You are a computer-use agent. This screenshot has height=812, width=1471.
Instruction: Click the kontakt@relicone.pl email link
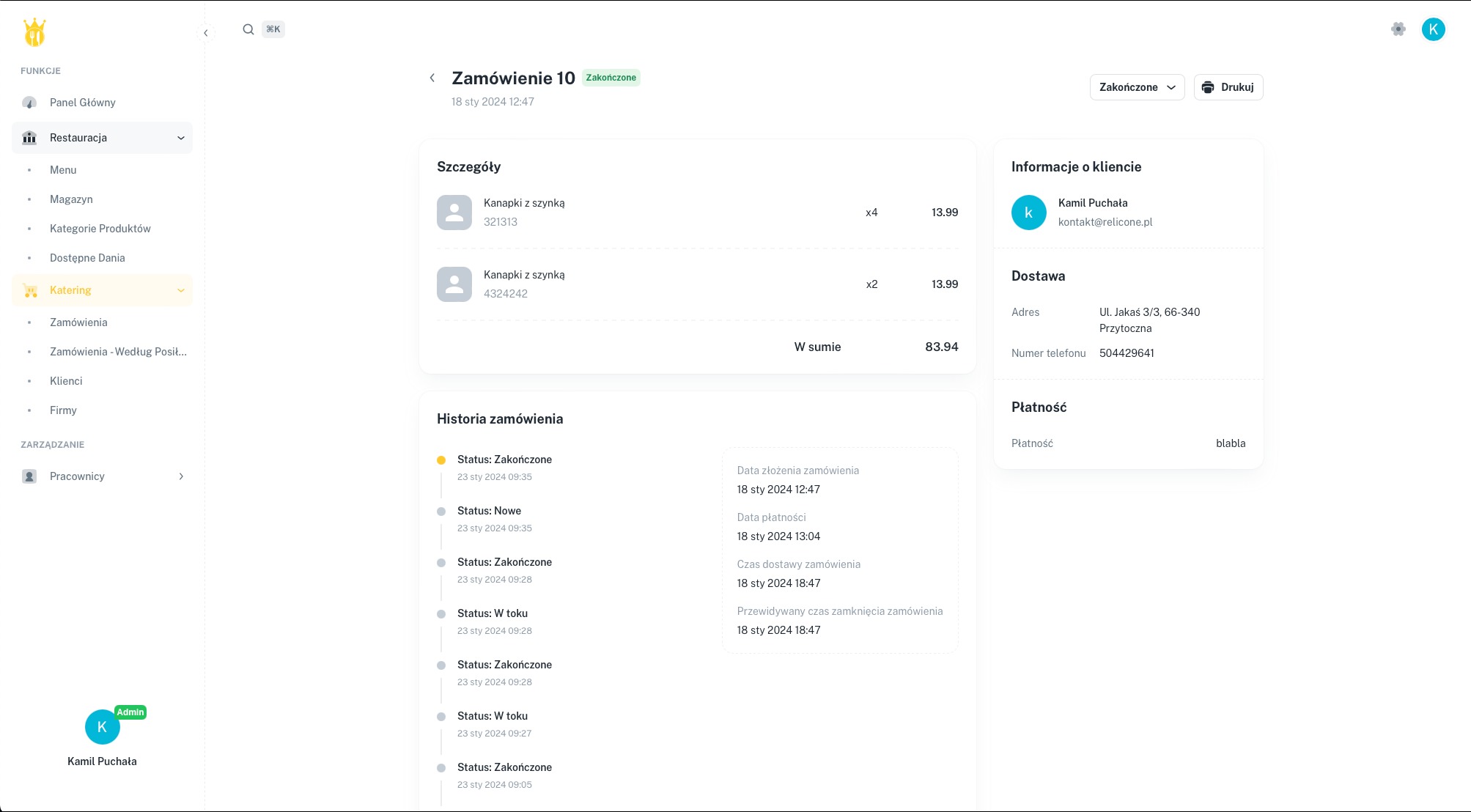point(1105,222)
